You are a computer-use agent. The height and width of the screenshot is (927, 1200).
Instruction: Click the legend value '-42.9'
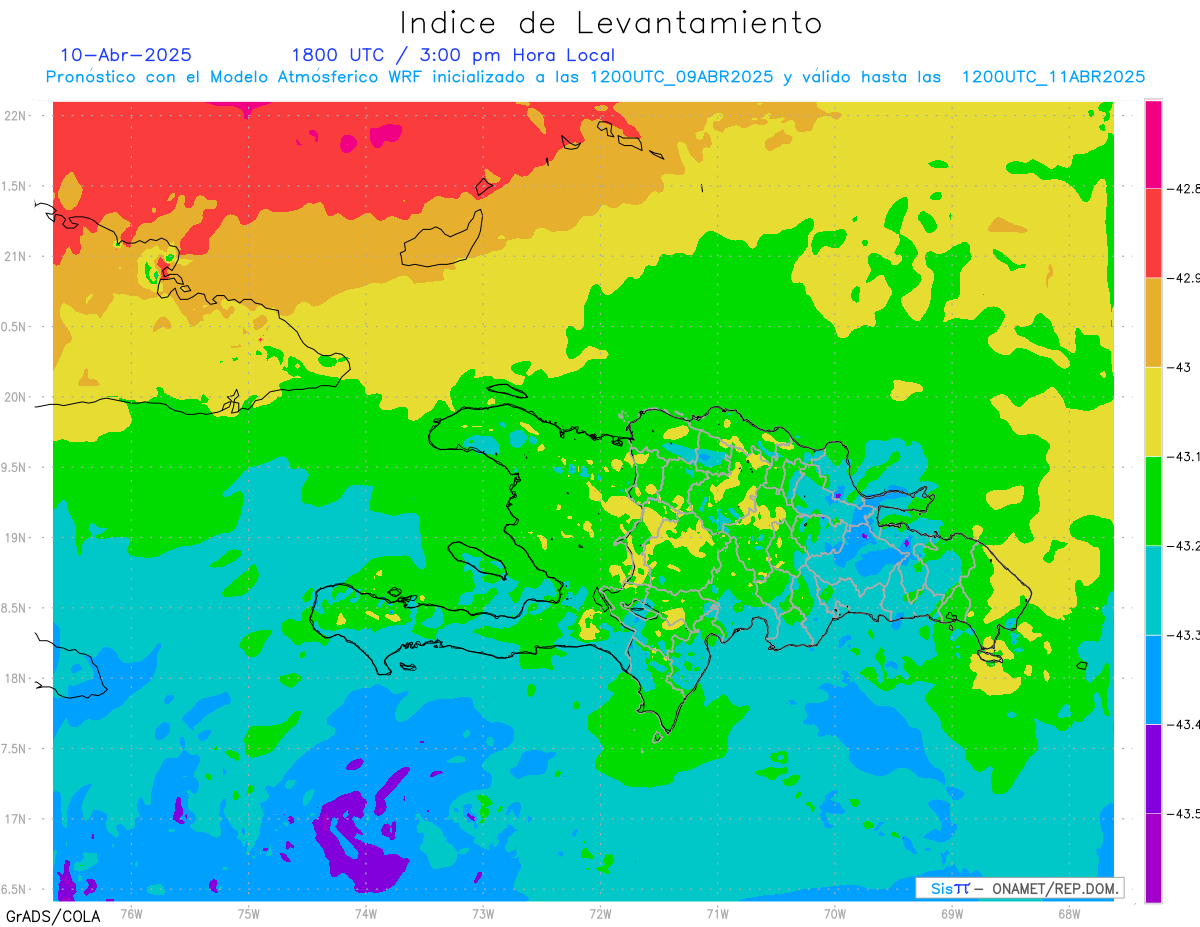coord(1183,277)
